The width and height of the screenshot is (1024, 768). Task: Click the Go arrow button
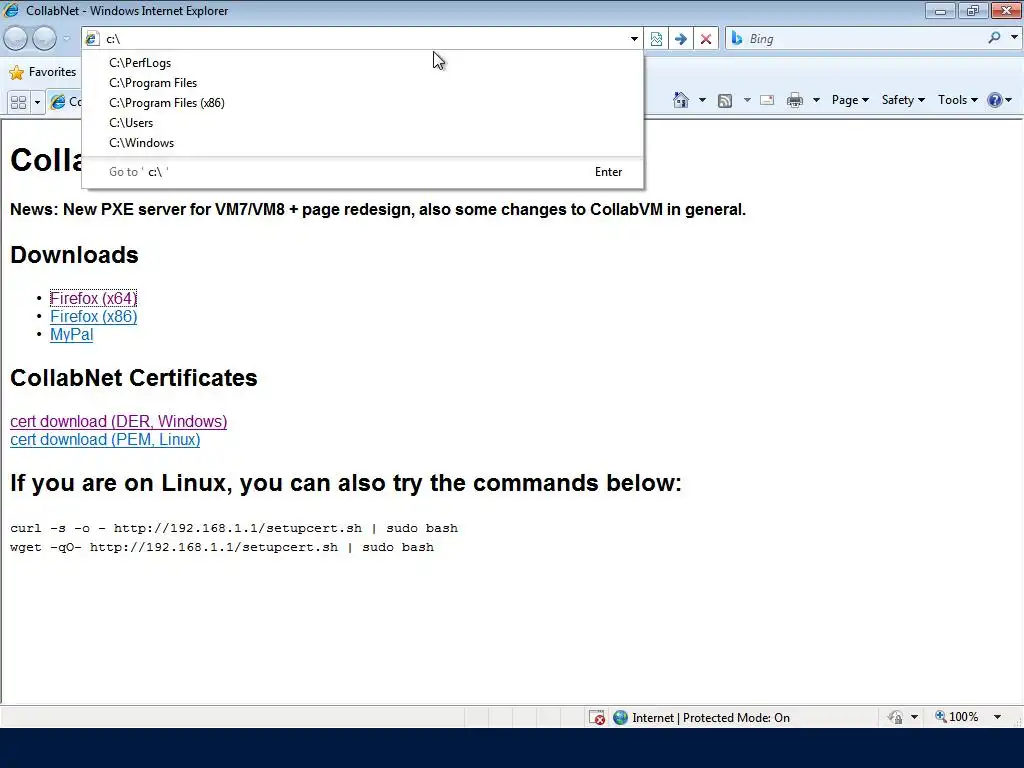[x=680, y=39]
